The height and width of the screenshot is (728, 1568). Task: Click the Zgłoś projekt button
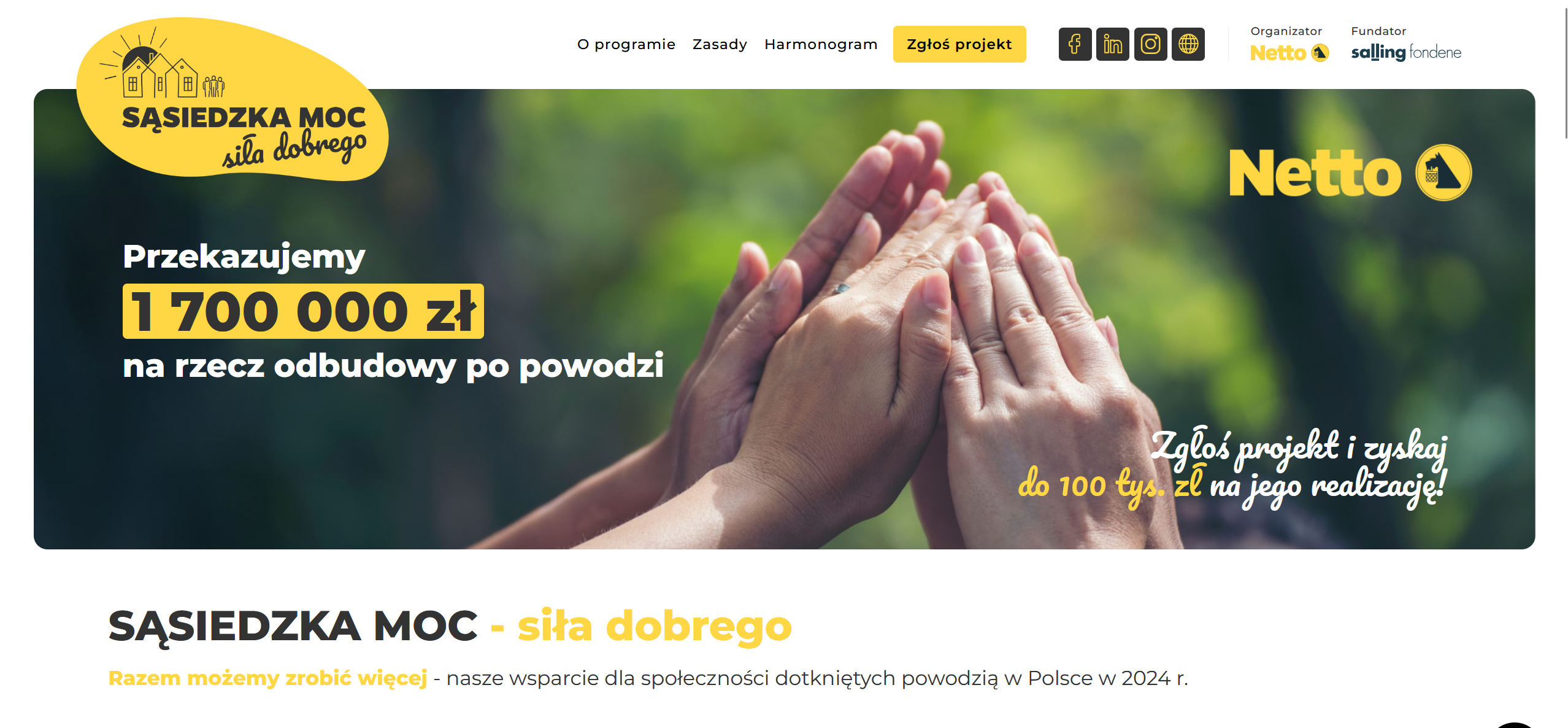[959, 44]
